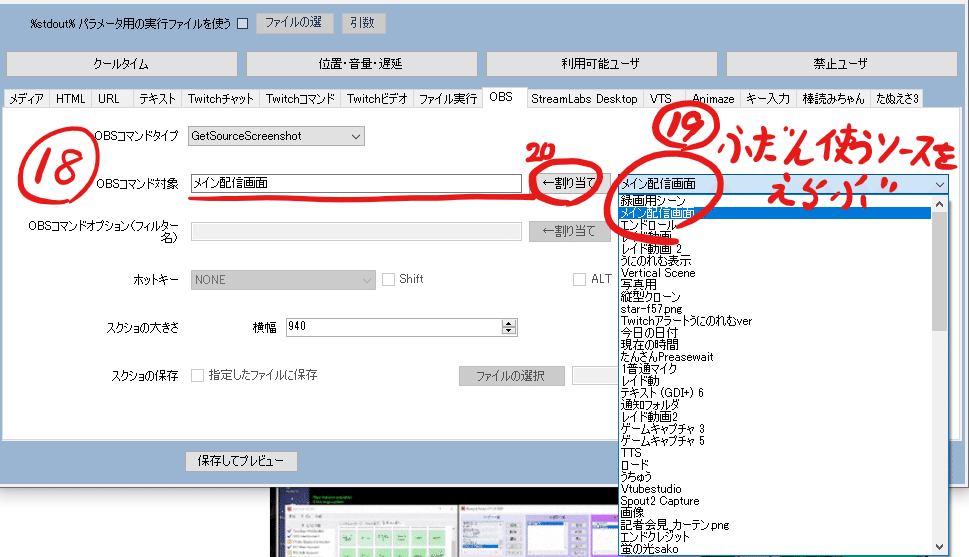Click the OBSコマンド対象 text field
Image resolution: width=969 pixels, height=557 pixels.
tap(356, 183)
